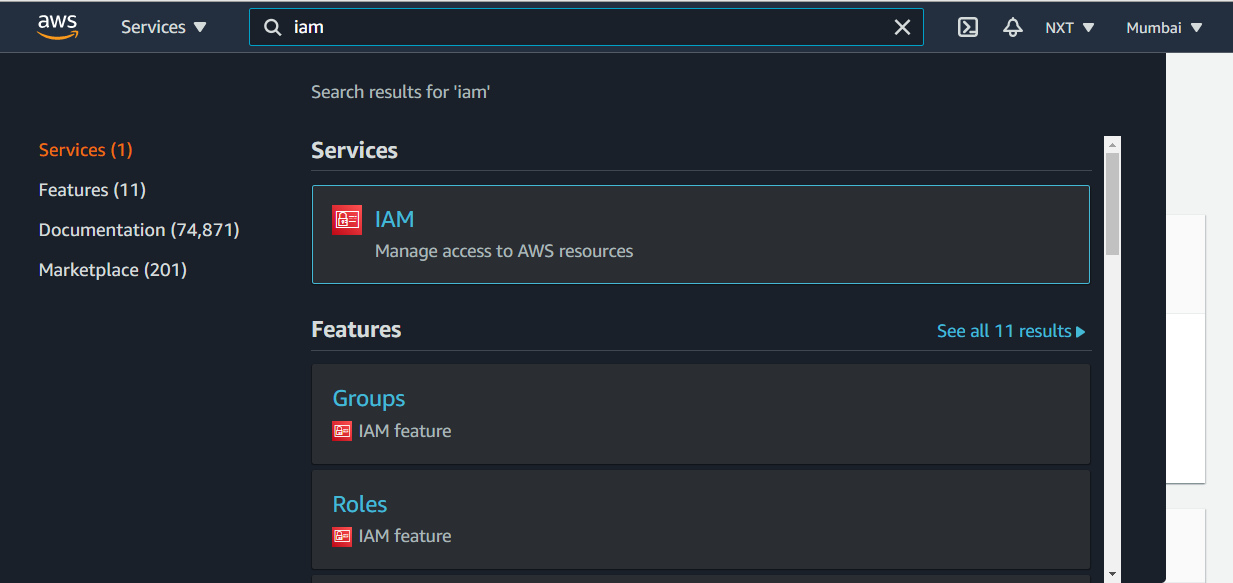Click the AWS logo home icon
1233x583 pixels.
(x=57, y=27)
